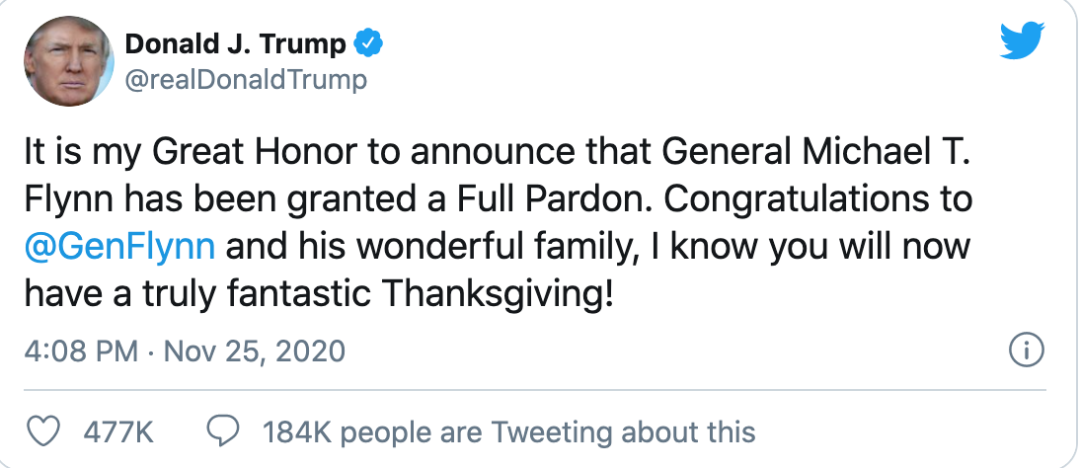Open the tweet info circle icon

(1026, 352)
